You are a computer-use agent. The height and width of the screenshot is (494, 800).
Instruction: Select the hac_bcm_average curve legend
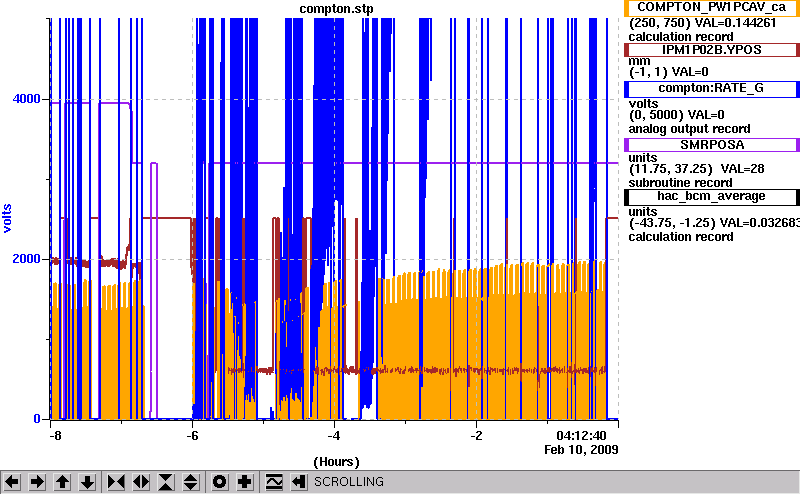pos(712,196)
